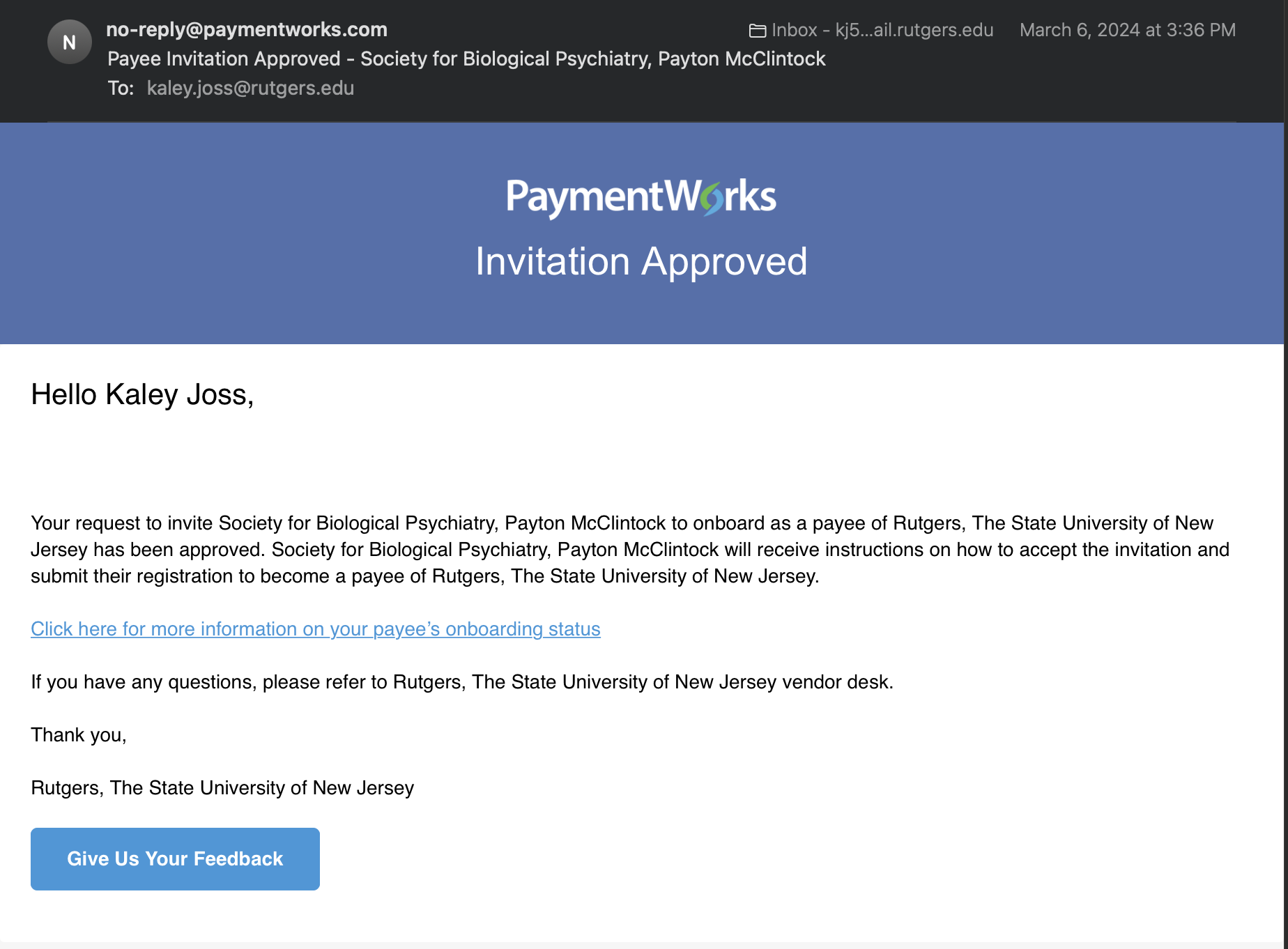The image size is (1288, 949).
Task: Click recipient address kaley.joss@rutgers.edu
Action: click(x=250, y=88)
